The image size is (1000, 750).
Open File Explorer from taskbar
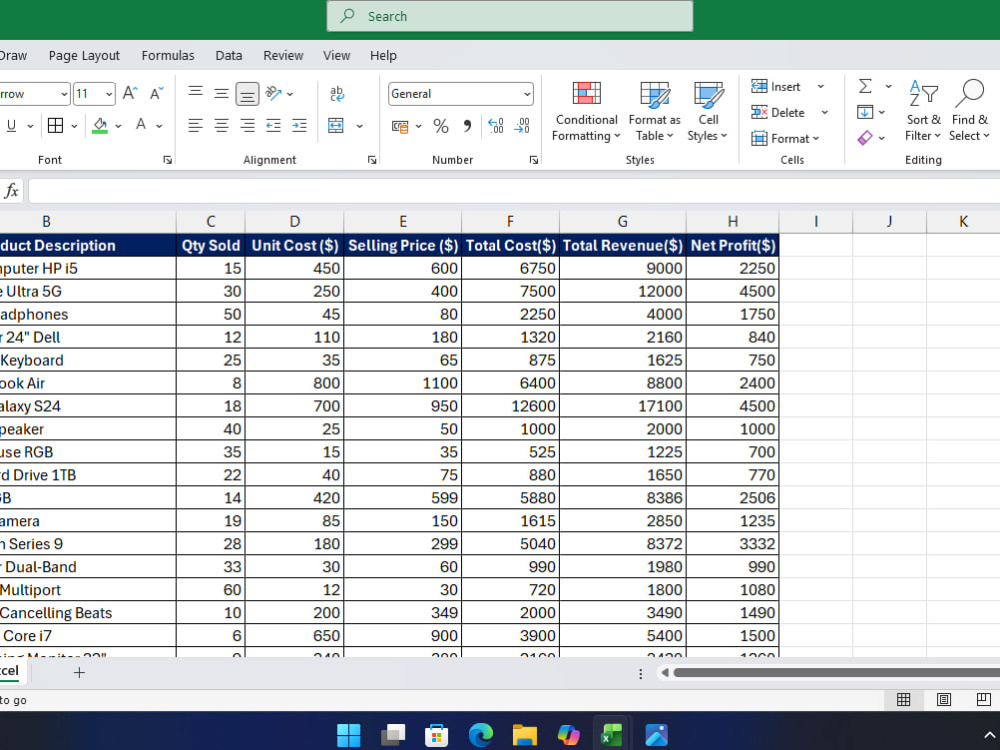(x=524, y=735)
